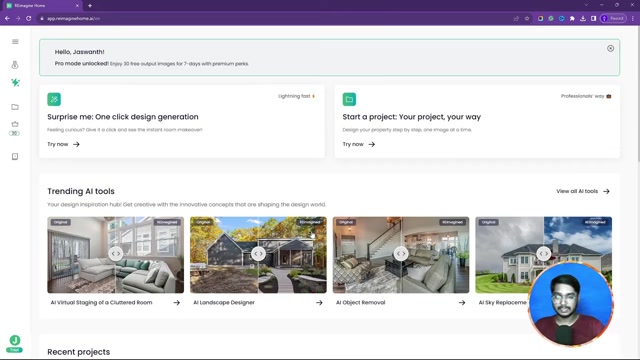Image resolution: width=640 pixels, height=360 pixels.
Task: Open the projects folder icon in sidebar
Action: click(15, 107)
